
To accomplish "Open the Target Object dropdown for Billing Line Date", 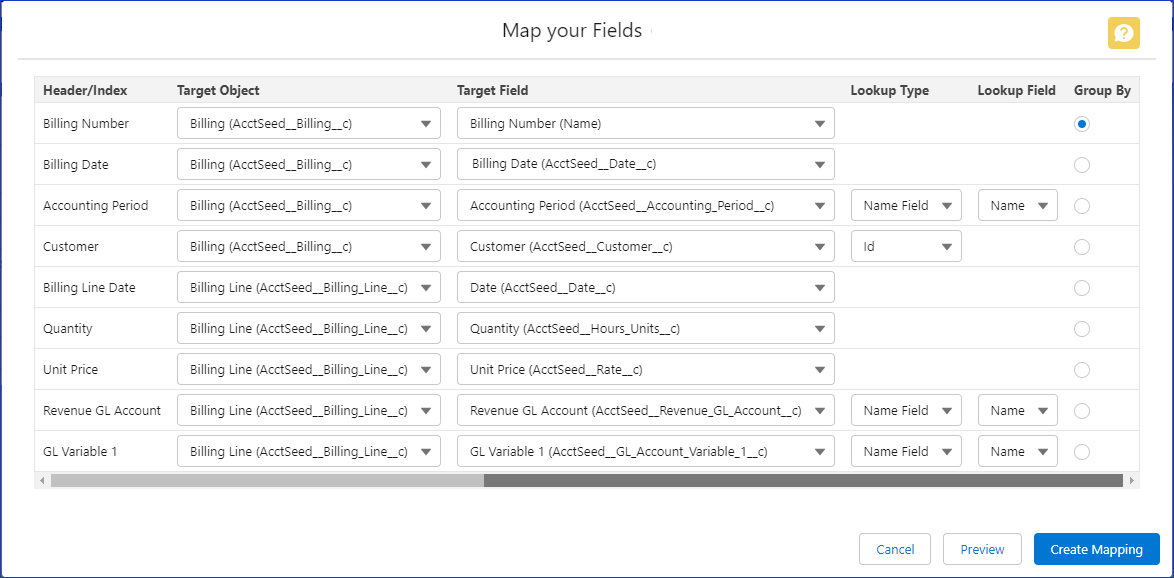I will click(308, 287).
